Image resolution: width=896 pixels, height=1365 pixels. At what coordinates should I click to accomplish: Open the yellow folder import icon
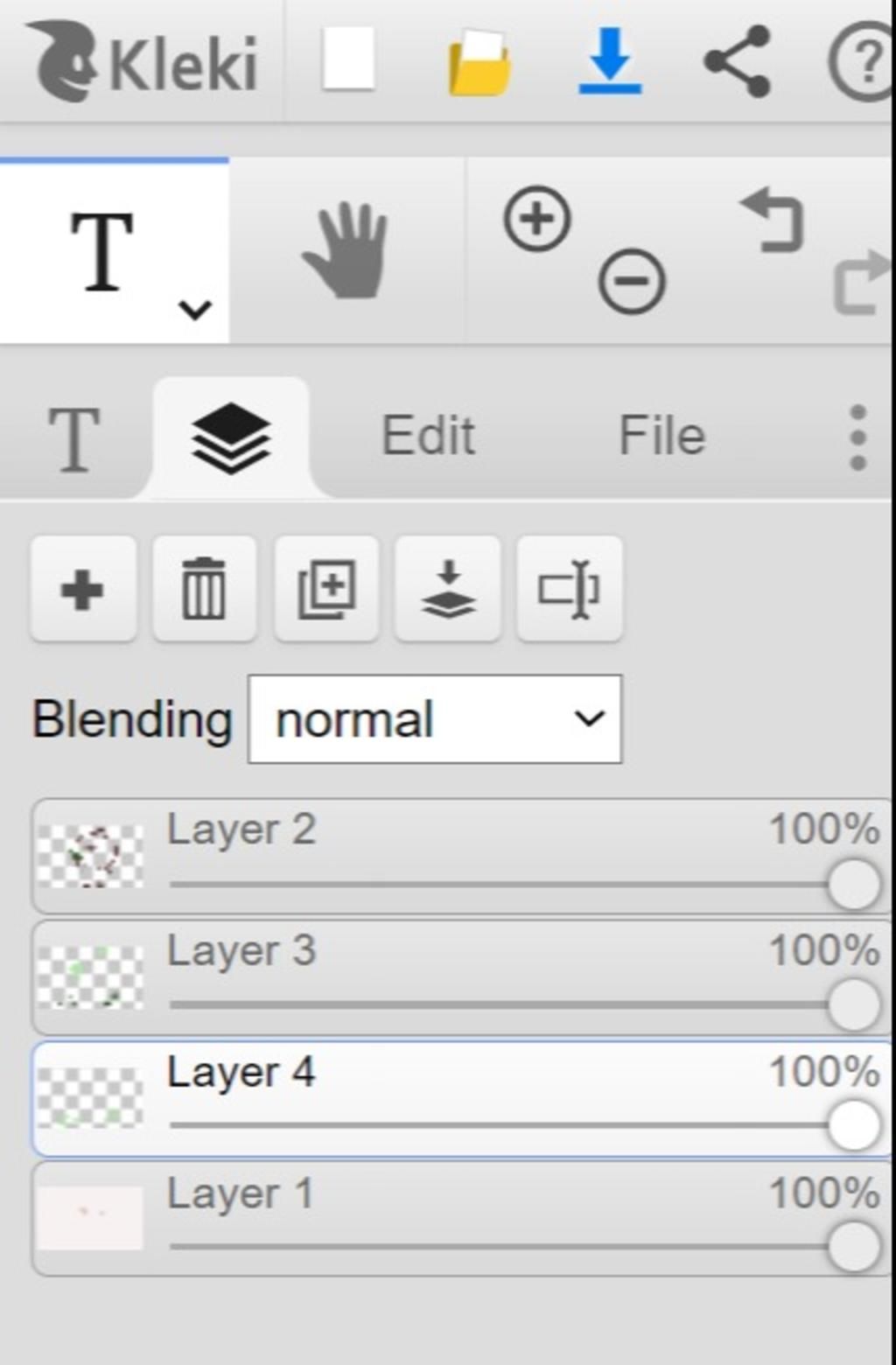point(479,61)
